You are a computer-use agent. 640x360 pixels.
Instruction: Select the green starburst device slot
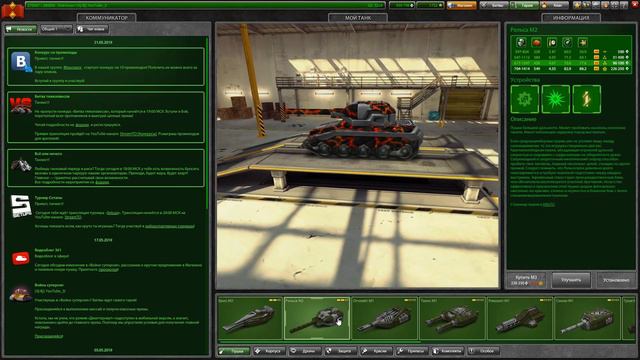pos(556,99)
